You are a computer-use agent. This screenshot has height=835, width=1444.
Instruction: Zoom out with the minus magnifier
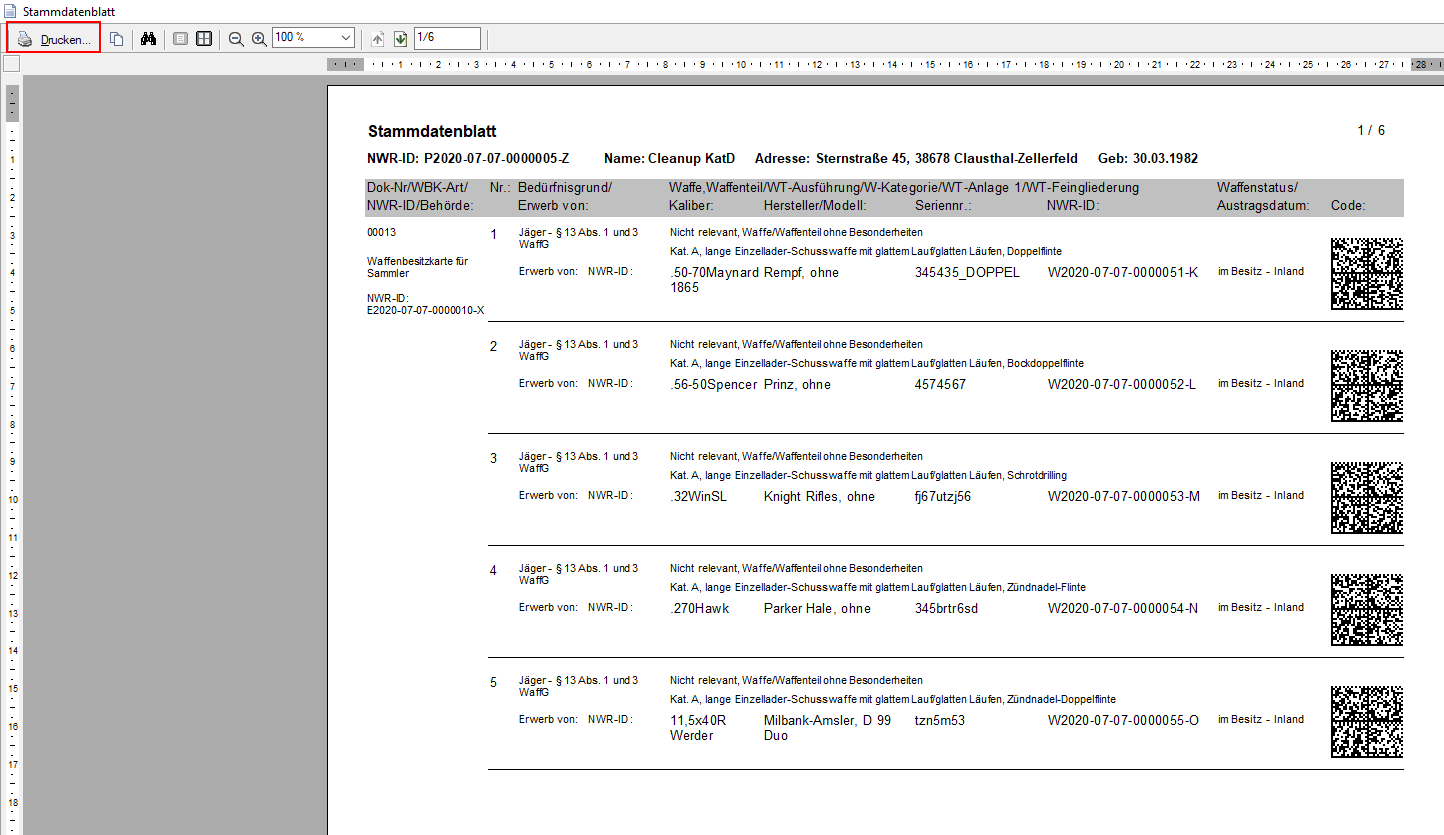[x=236, y=39]
